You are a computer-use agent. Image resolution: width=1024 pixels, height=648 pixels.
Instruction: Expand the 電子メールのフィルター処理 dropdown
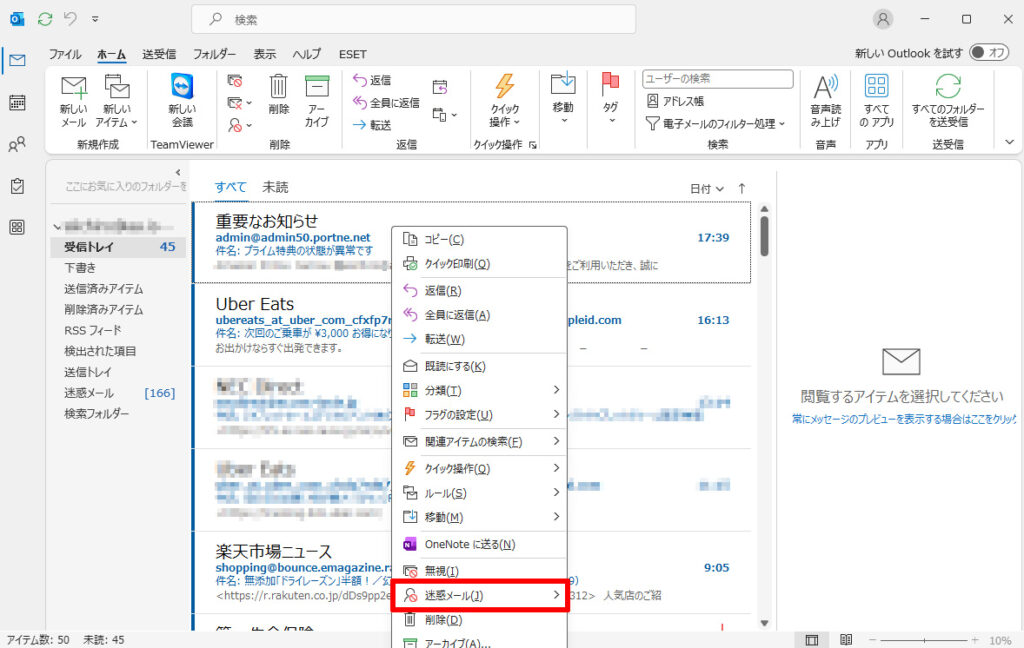click(716, 123)
